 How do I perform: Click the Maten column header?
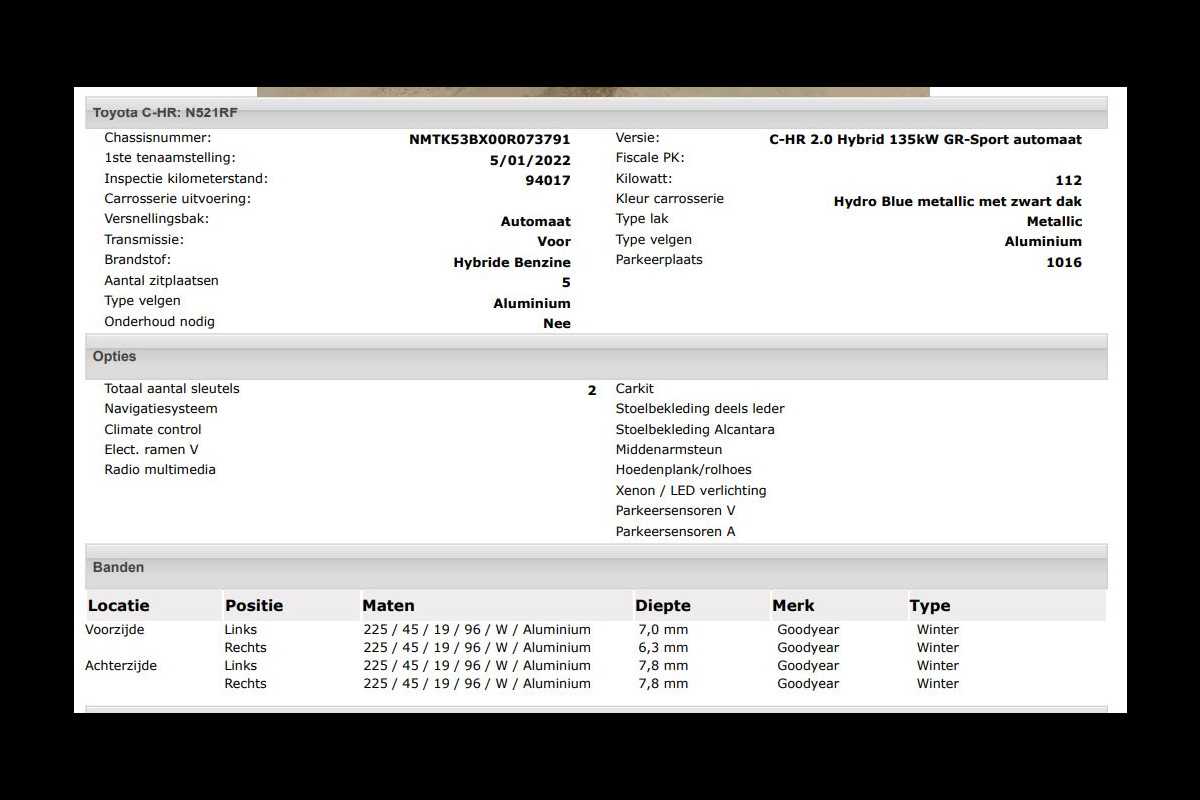pos(388,606)
